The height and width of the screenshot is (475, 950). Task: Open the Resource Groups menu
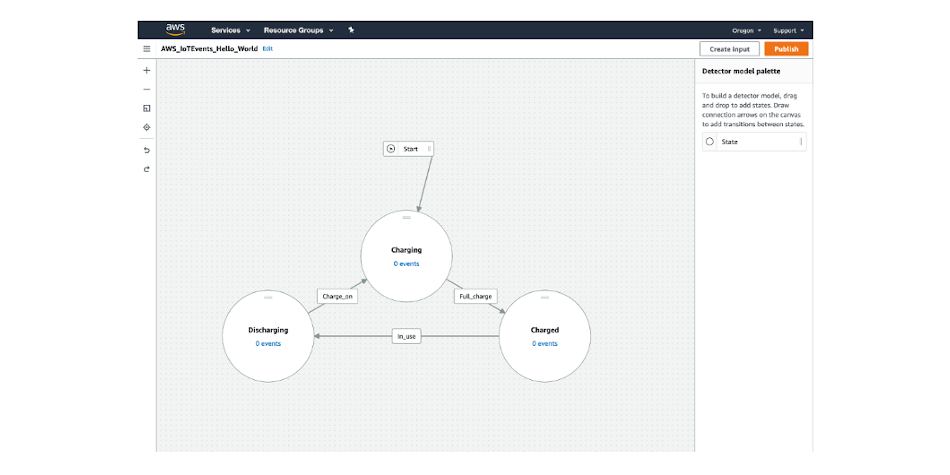coord(299,30)
